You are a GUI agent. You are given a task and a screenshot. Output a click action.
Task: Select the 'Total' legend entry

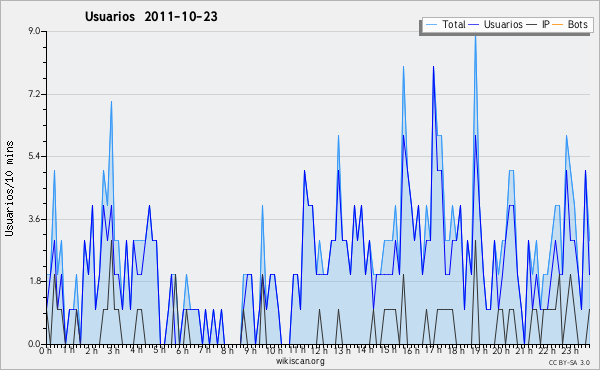click(453, 24)
